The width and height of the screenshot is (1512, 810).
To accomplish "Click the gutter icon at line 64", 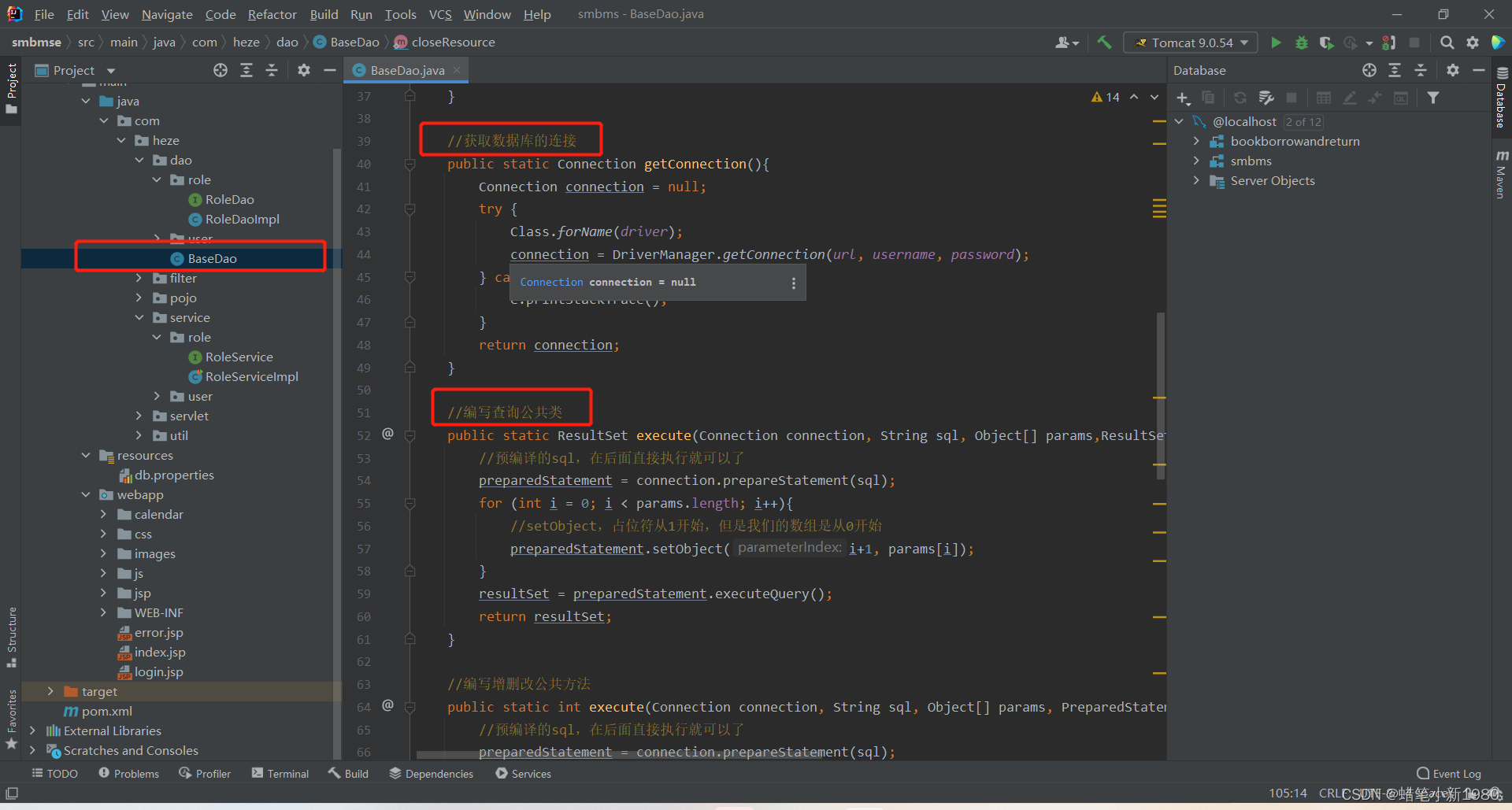I will click(387, 705).
